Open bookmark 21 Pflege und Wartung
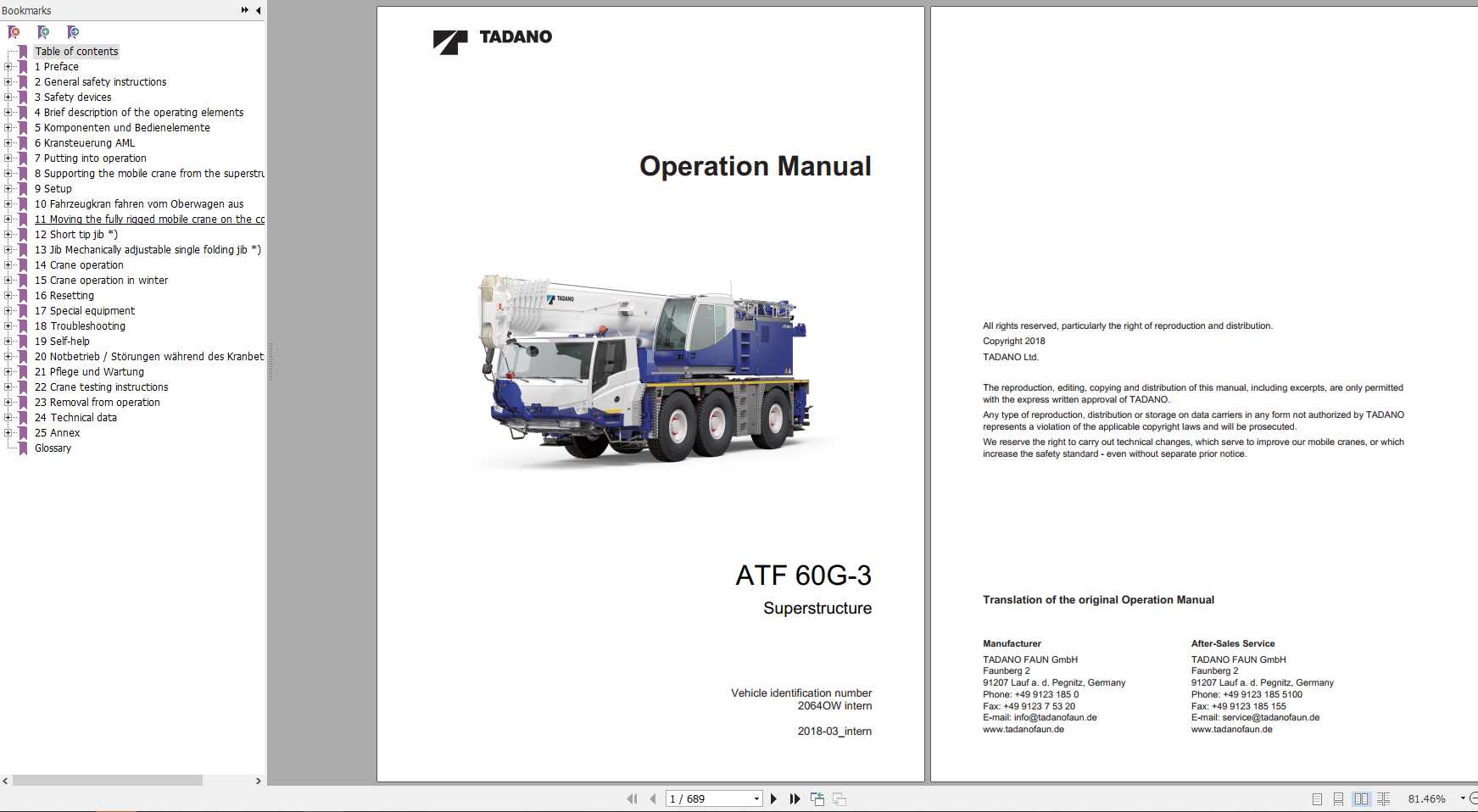Screen dimensions: 1478x812 tap(89, 371)
